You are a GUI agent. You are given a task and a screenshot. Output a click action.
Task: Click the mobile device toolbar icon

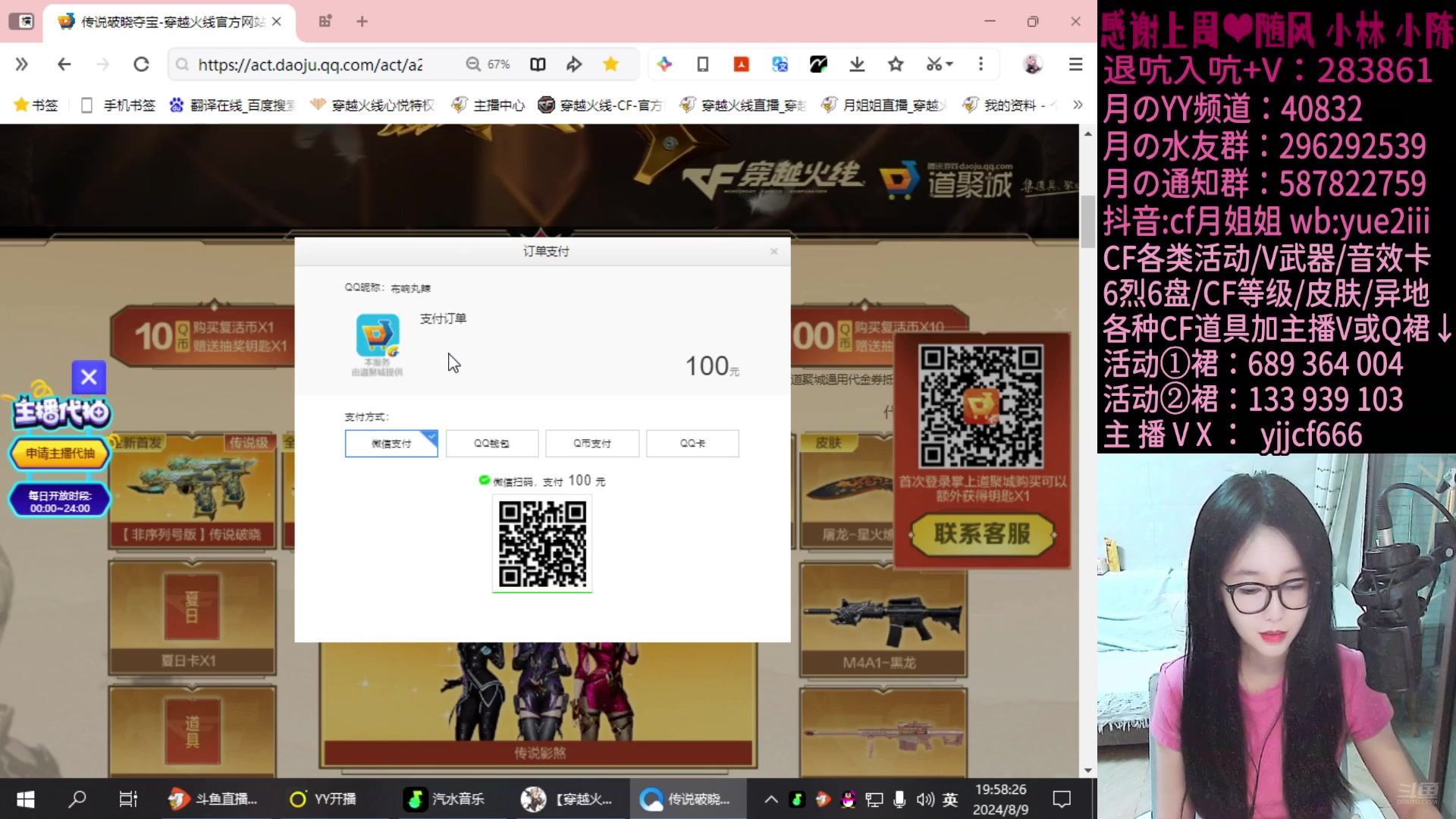pos(703,64)
